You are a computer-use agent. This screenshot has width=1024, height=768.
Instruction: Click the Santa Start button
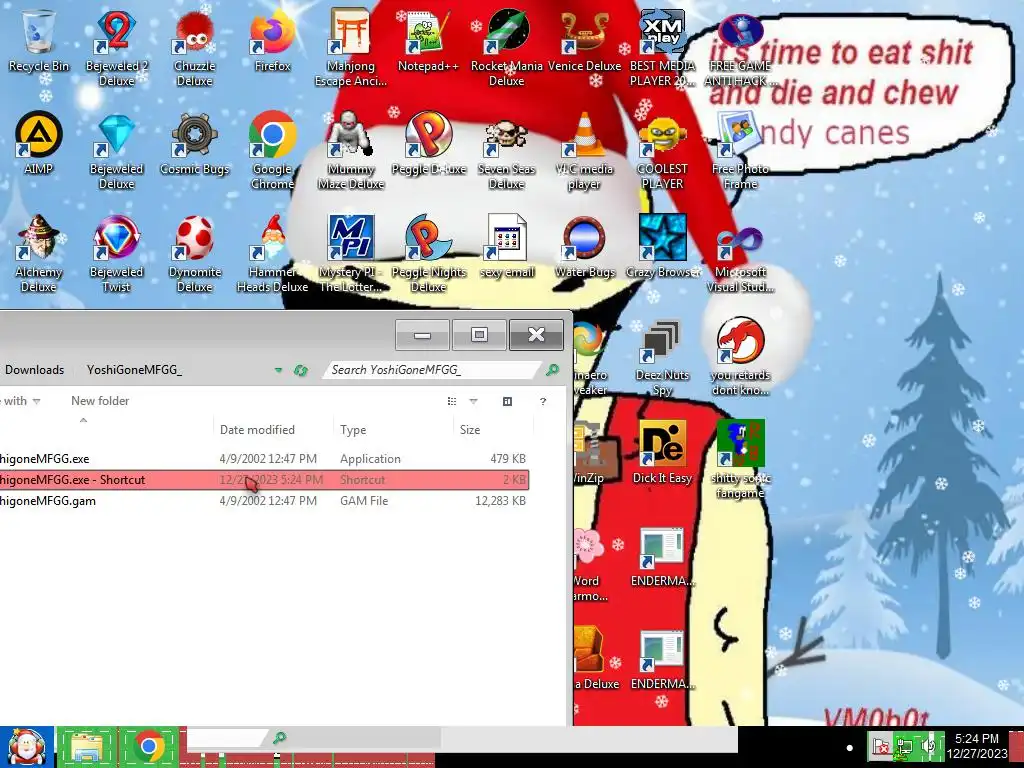[x=27, y=747]
